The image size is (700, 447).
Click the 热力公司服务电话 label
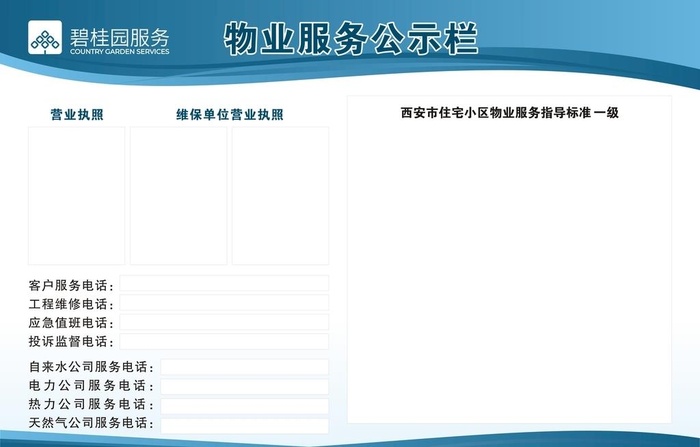[x=91, y=404]
